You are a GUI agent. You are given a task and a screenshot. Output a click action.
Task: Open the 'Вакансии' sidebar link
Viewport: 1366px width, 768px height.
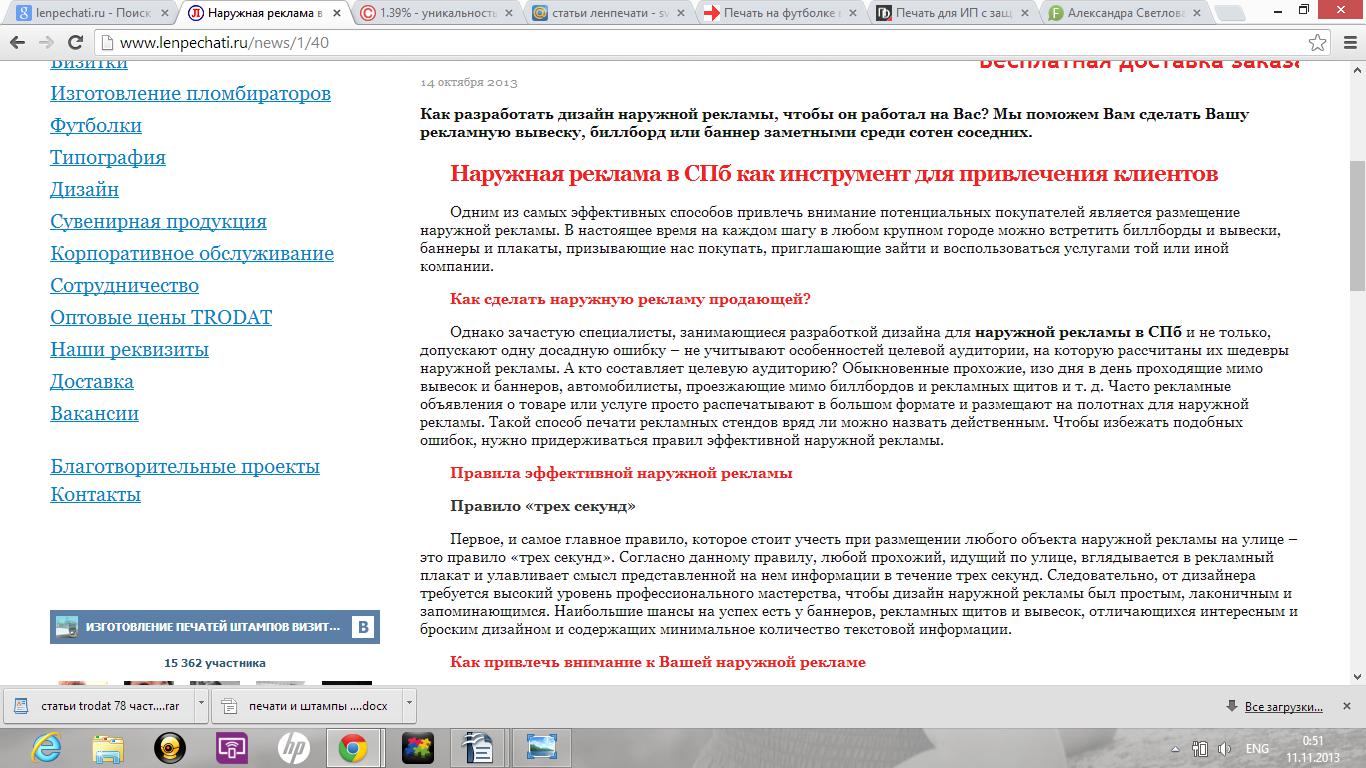(x=95, y=414)
